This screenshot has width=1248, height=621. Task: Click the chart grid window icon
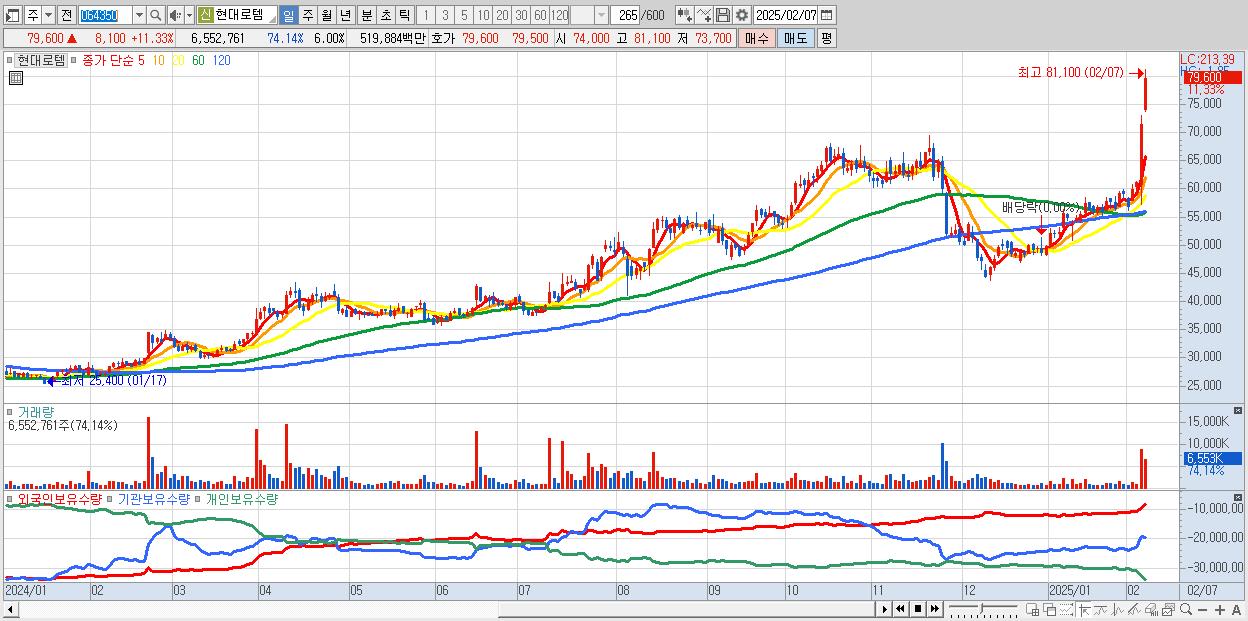click(x=1033, y=609)
